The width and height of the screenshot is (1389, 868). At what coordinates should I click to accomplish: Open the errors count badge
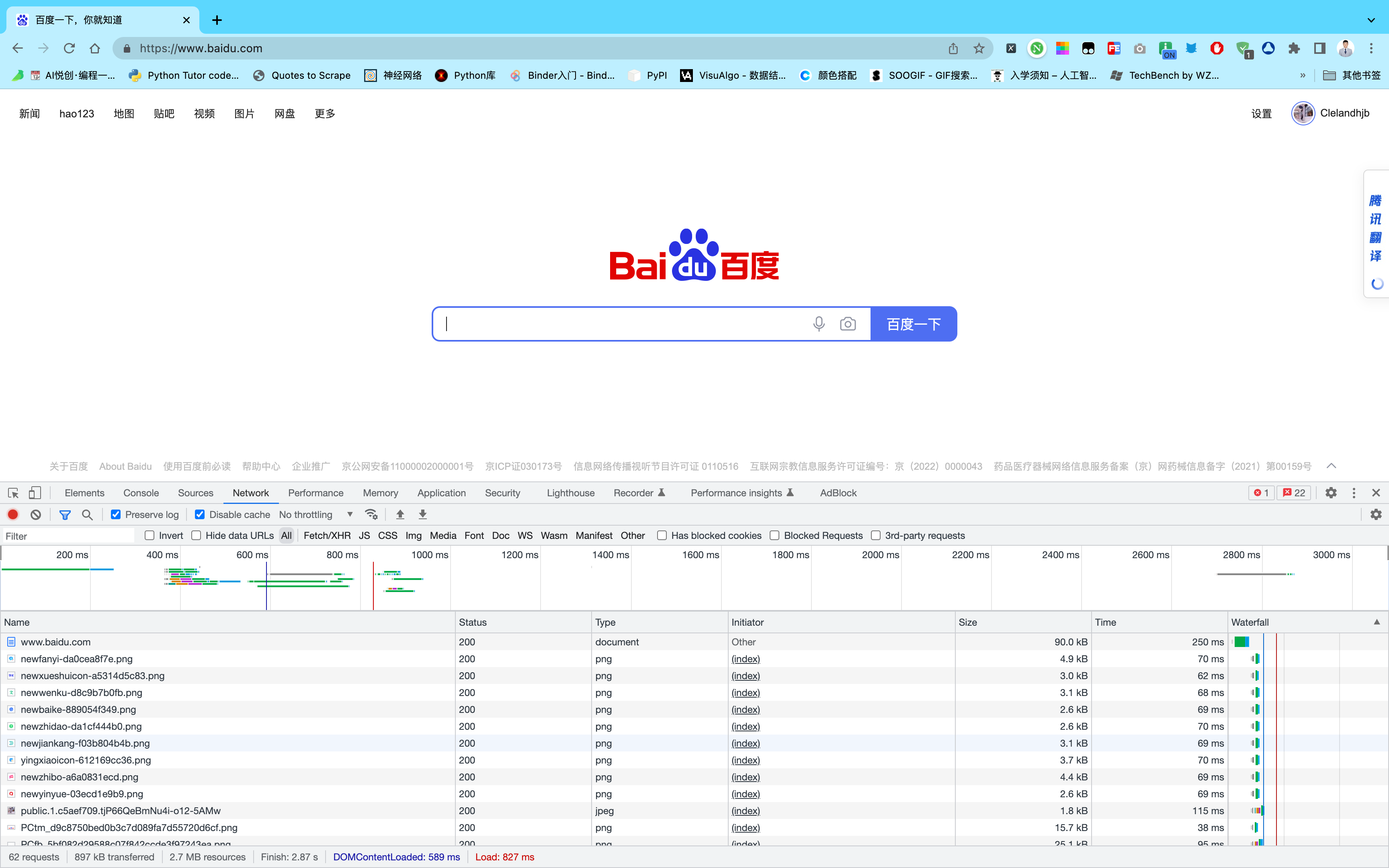[x=1261, y=493]
